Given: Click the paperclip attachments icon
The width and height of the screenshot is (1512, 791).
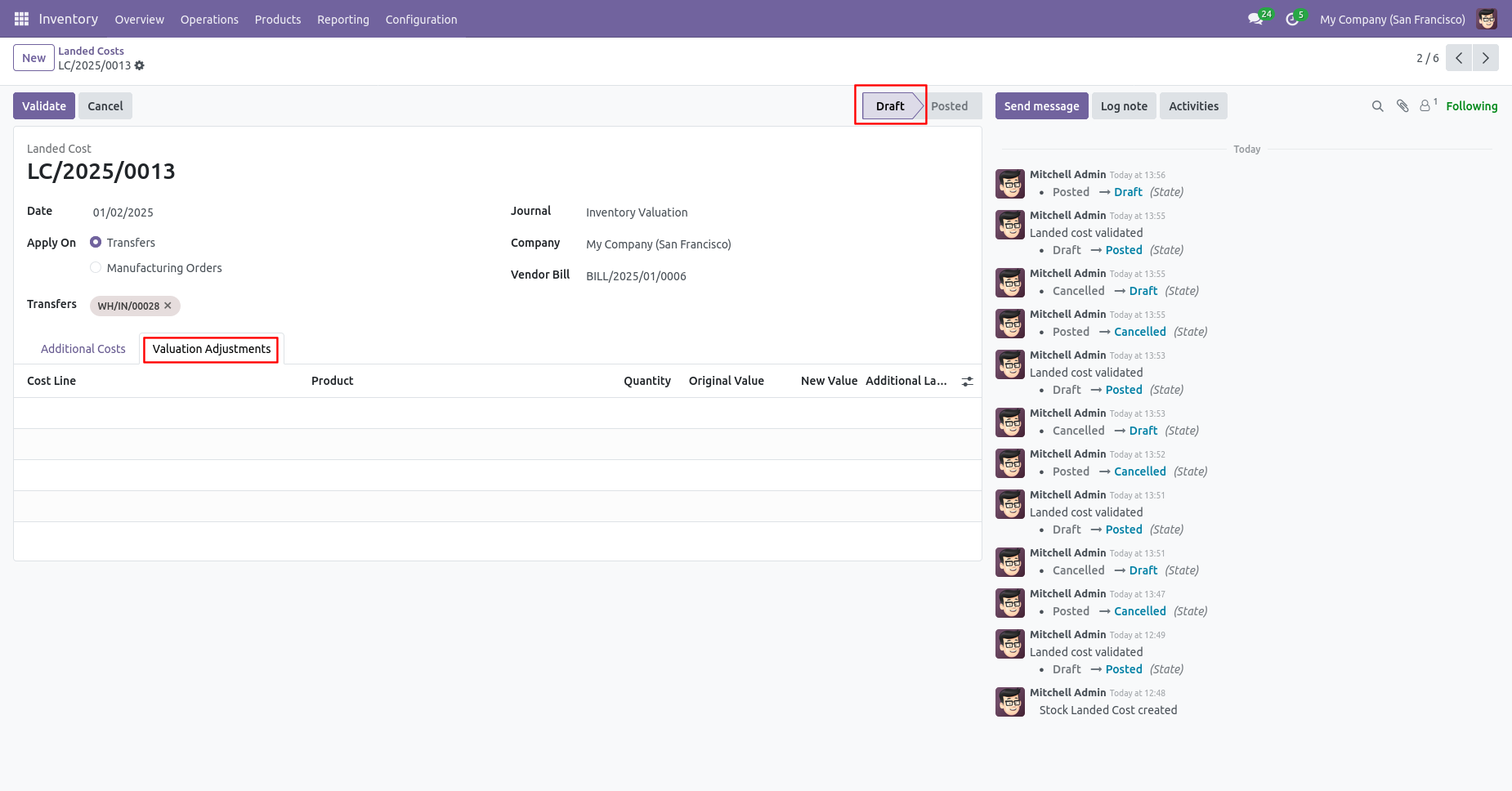Looking at the screenshot, I should point(1402,106).
